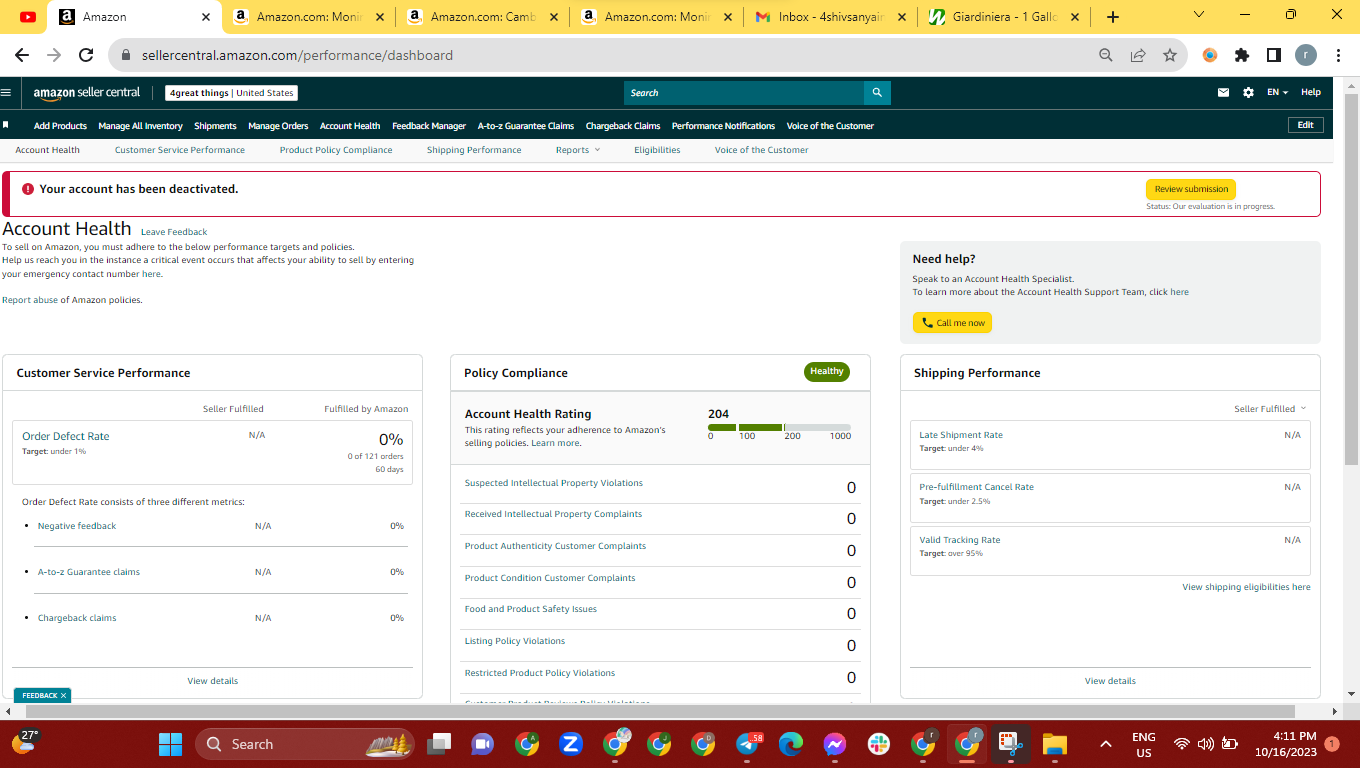1360x768 pixels.
Task: Switch to the Giardiniera browser tab
Action: click(1004, 17)
